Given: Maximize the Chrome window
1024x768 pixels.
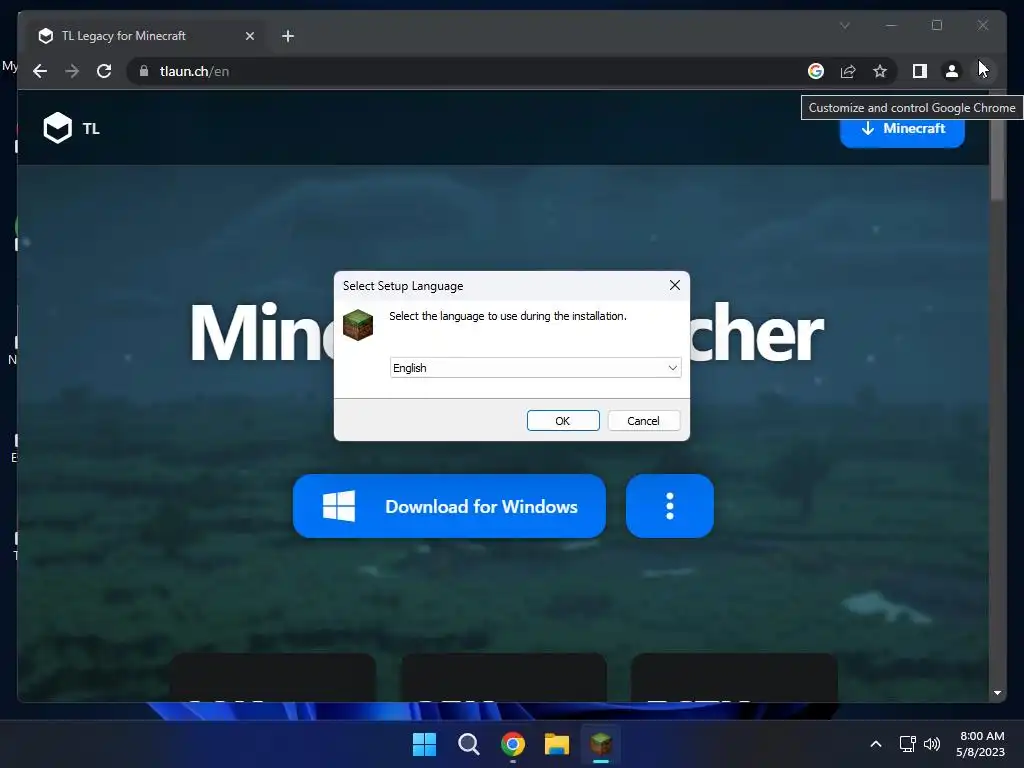Looking at the screenshot, I should 936,25.
